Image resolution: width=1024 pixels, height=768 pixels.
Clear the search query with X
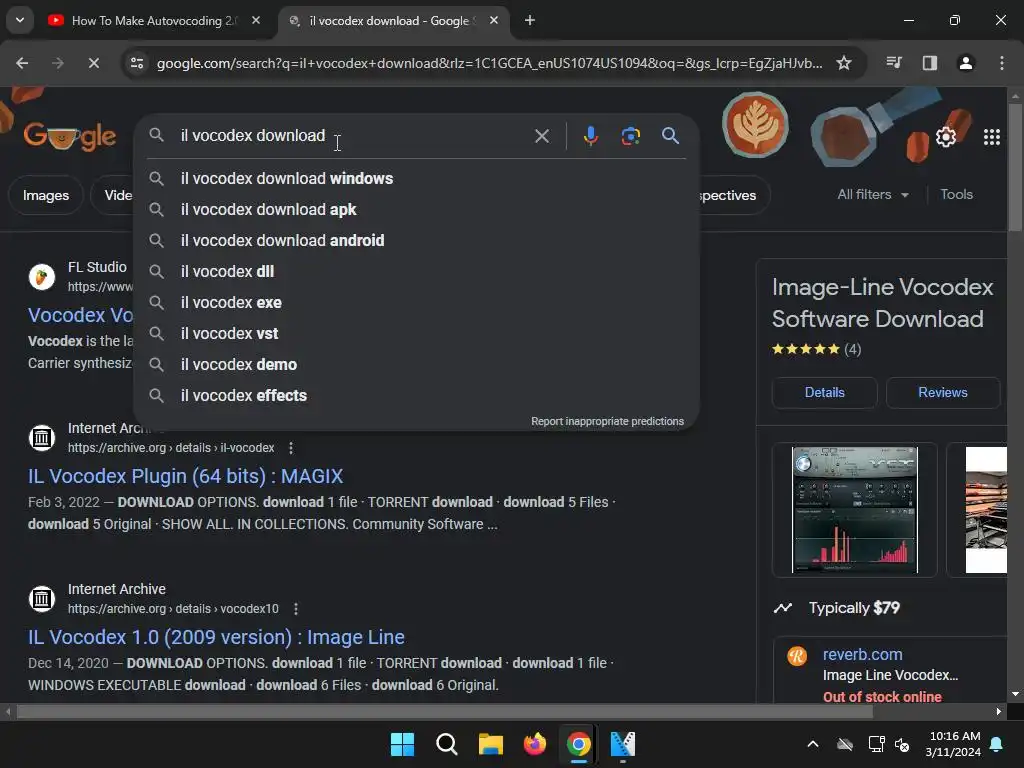pos(541,136)
